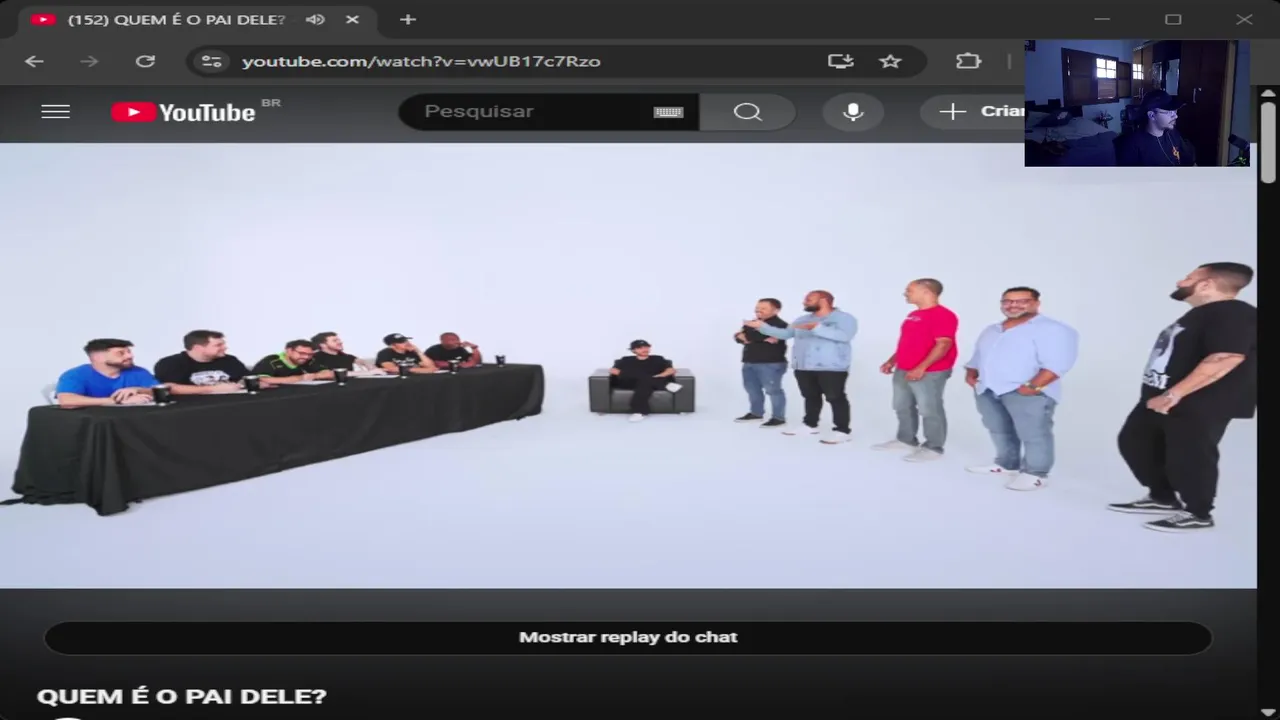The width and height of the screenshot is (1280, 720).
Task: Close the QUEM É O PAI DELE tab
Action: [x=352, y=19]
